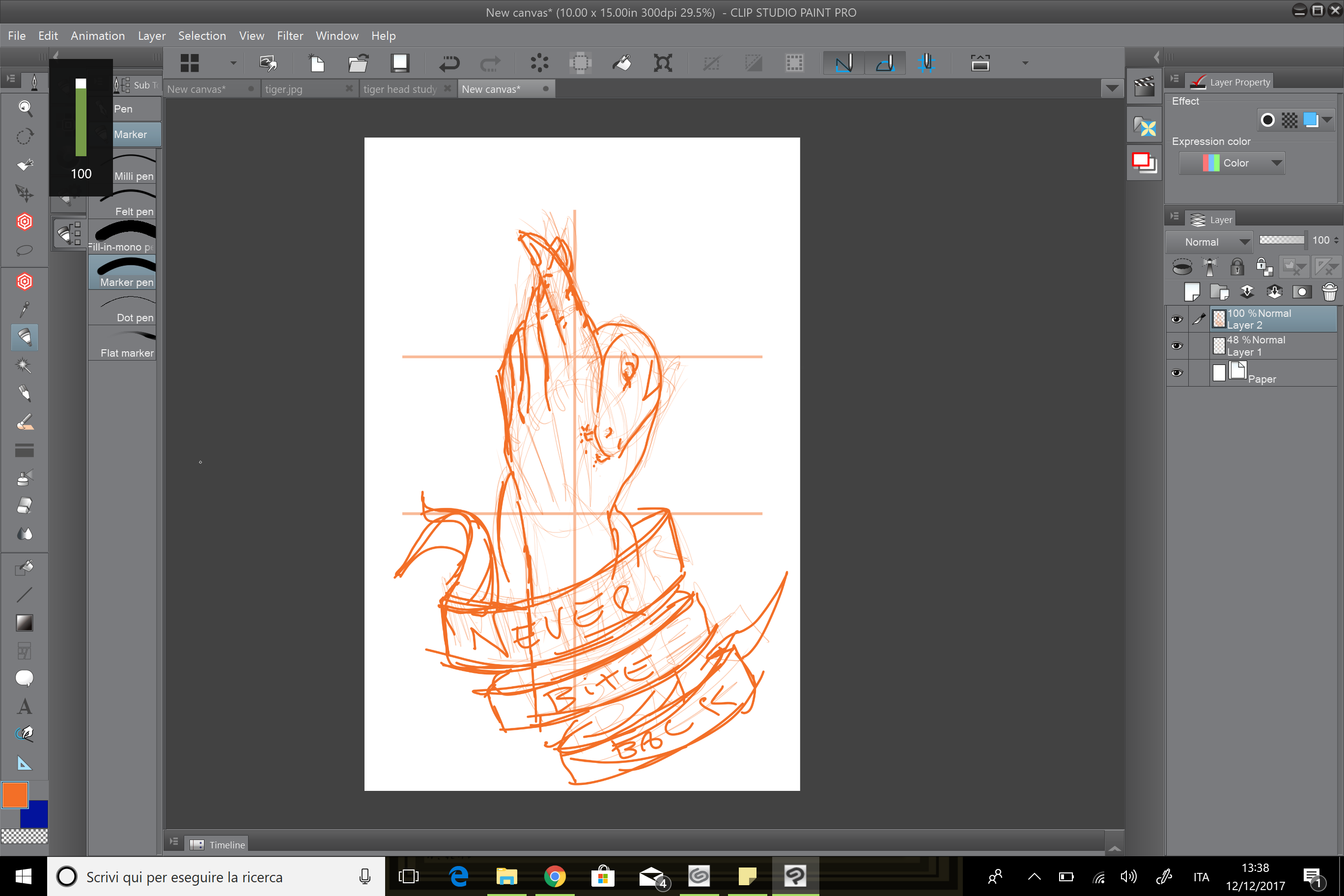Open the Filter menu

[290, 35]
